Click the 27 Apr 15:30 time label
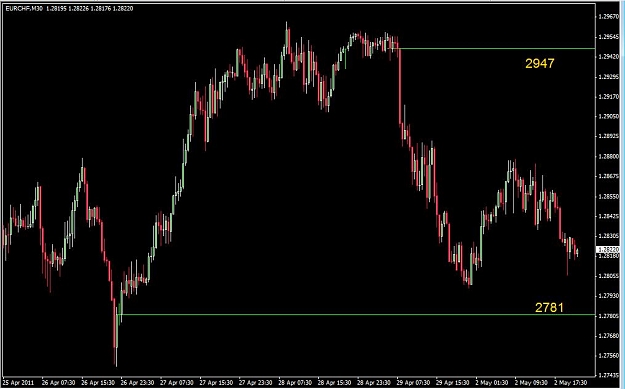Screen dimensions: 625x389 (x=216, y=383)
